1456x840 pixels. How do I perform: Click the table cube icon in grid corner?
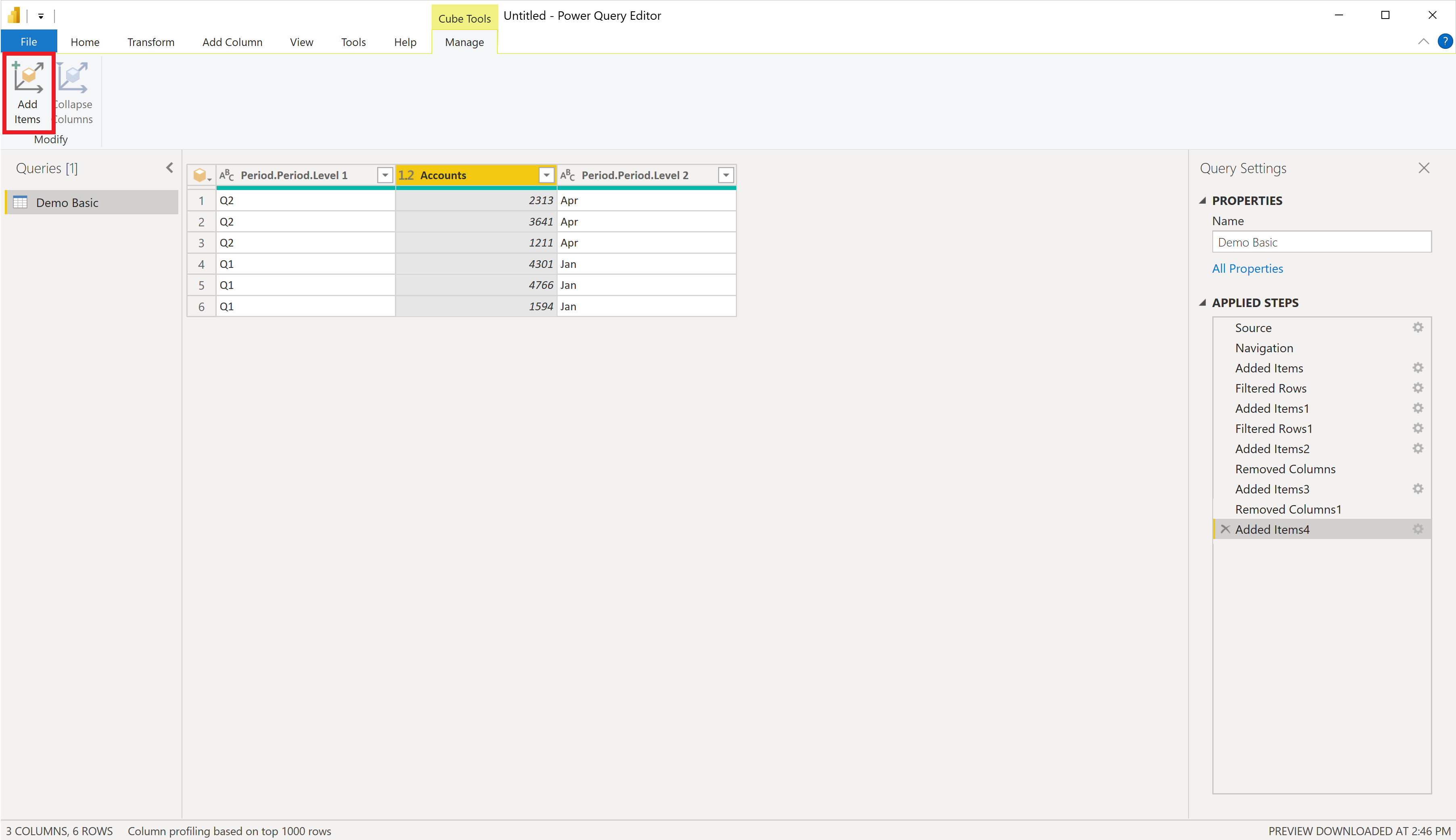200,175
